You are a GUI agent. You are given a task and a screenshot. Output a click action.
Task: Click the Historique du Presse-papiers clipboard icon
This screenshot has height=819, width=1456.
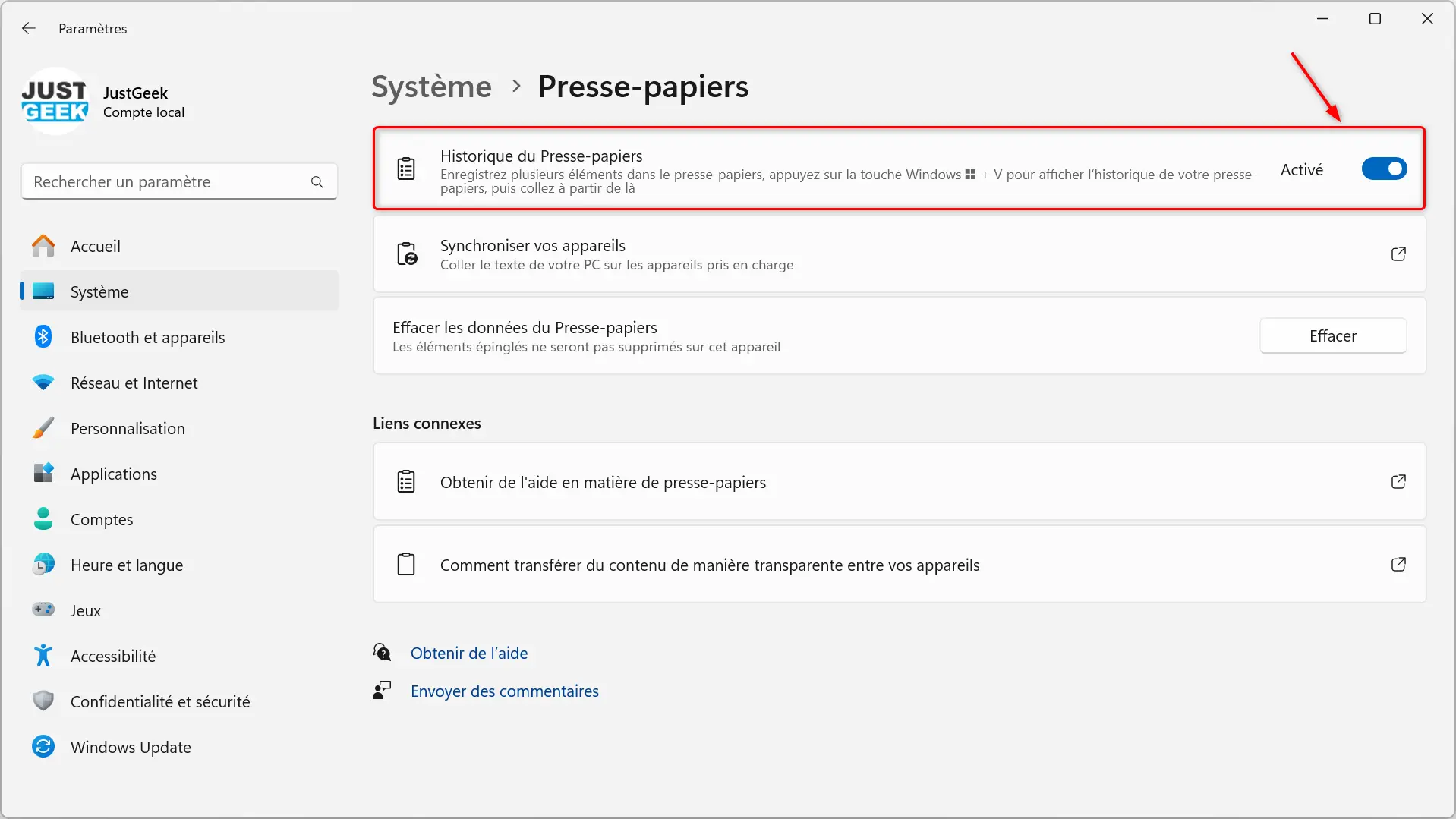(x=406, y=169)
